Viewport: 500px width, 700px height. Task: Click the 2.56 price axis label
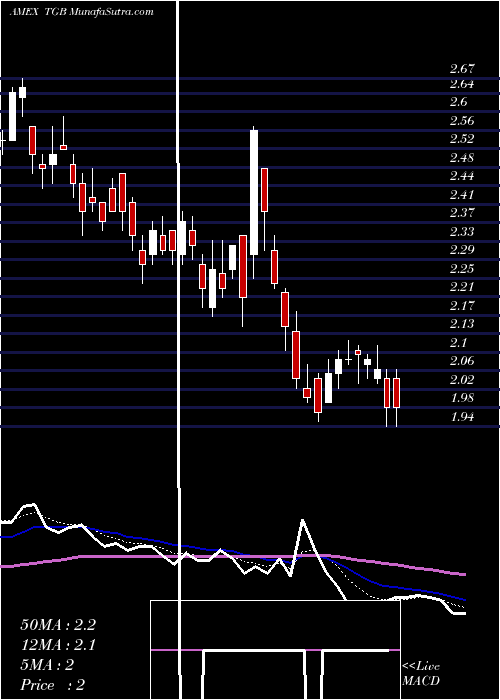click(462, 121)
